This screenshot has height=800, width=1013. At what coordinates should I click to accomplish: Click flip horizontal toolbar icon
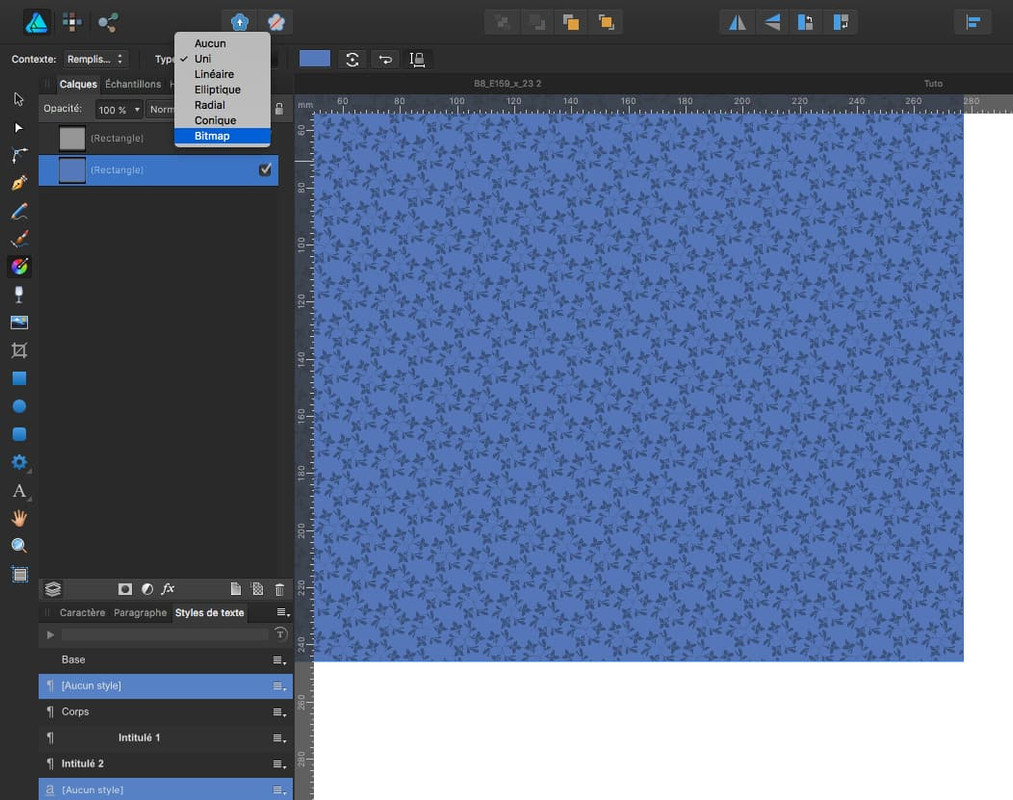pos(737,23)
